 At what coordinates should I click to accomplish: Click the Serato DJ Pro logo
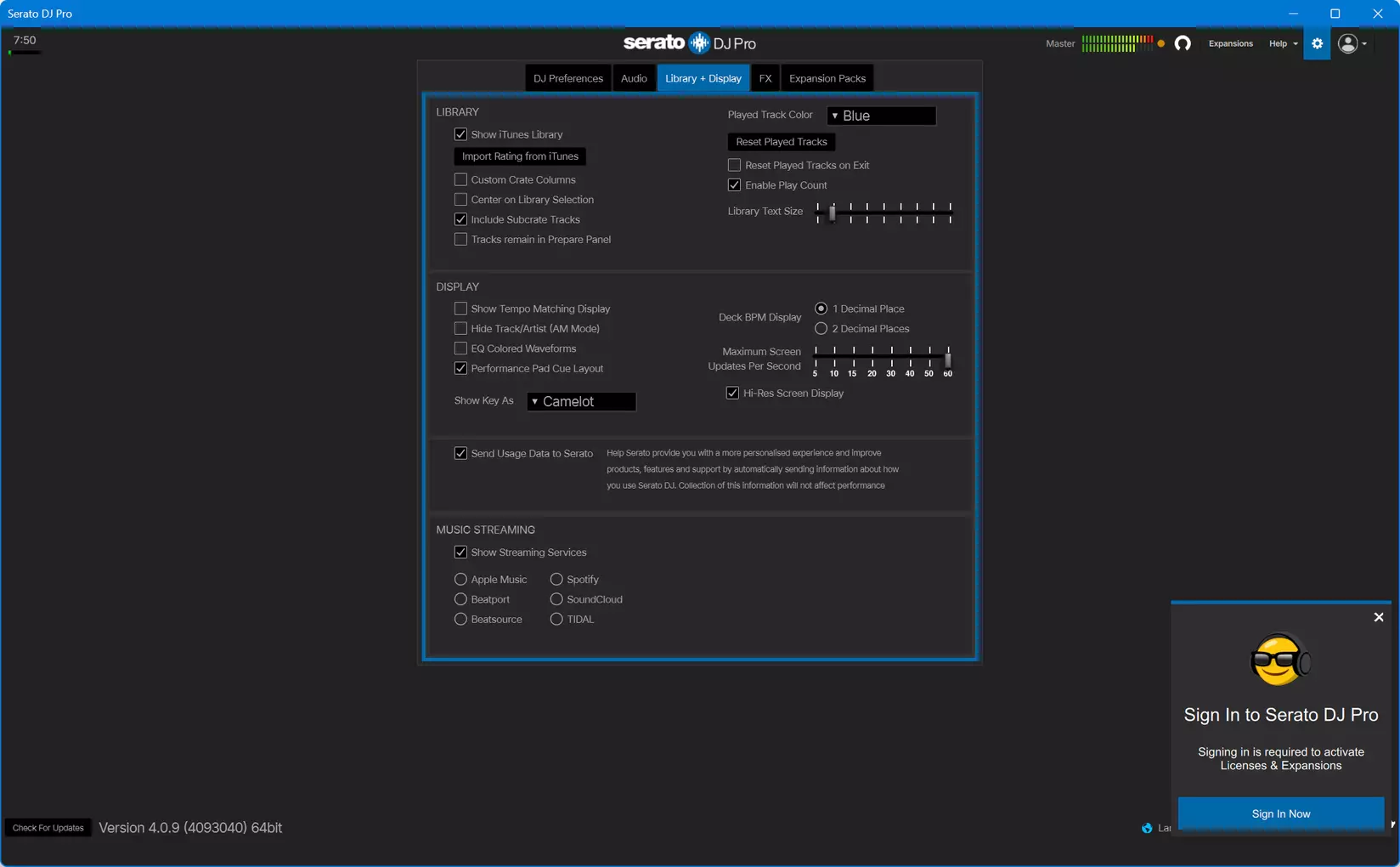point(690,42)
